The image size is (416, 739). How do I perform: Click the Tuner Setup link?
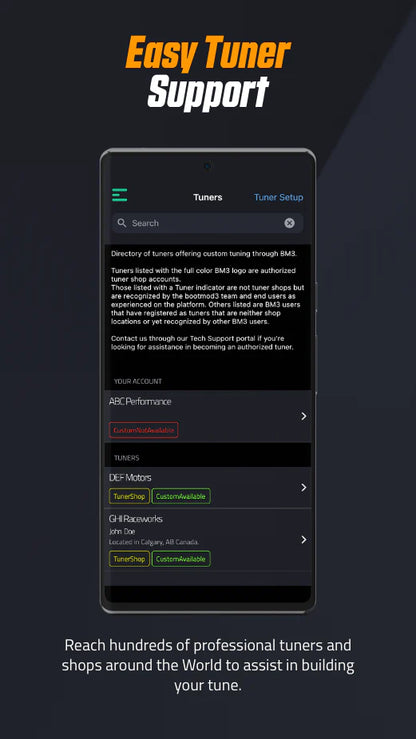[x=278, y=197]
